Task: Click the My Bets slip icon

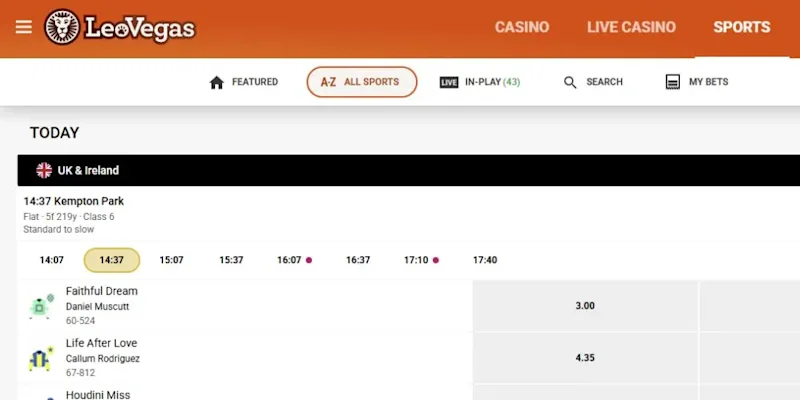Action: (x=673, y=82)
